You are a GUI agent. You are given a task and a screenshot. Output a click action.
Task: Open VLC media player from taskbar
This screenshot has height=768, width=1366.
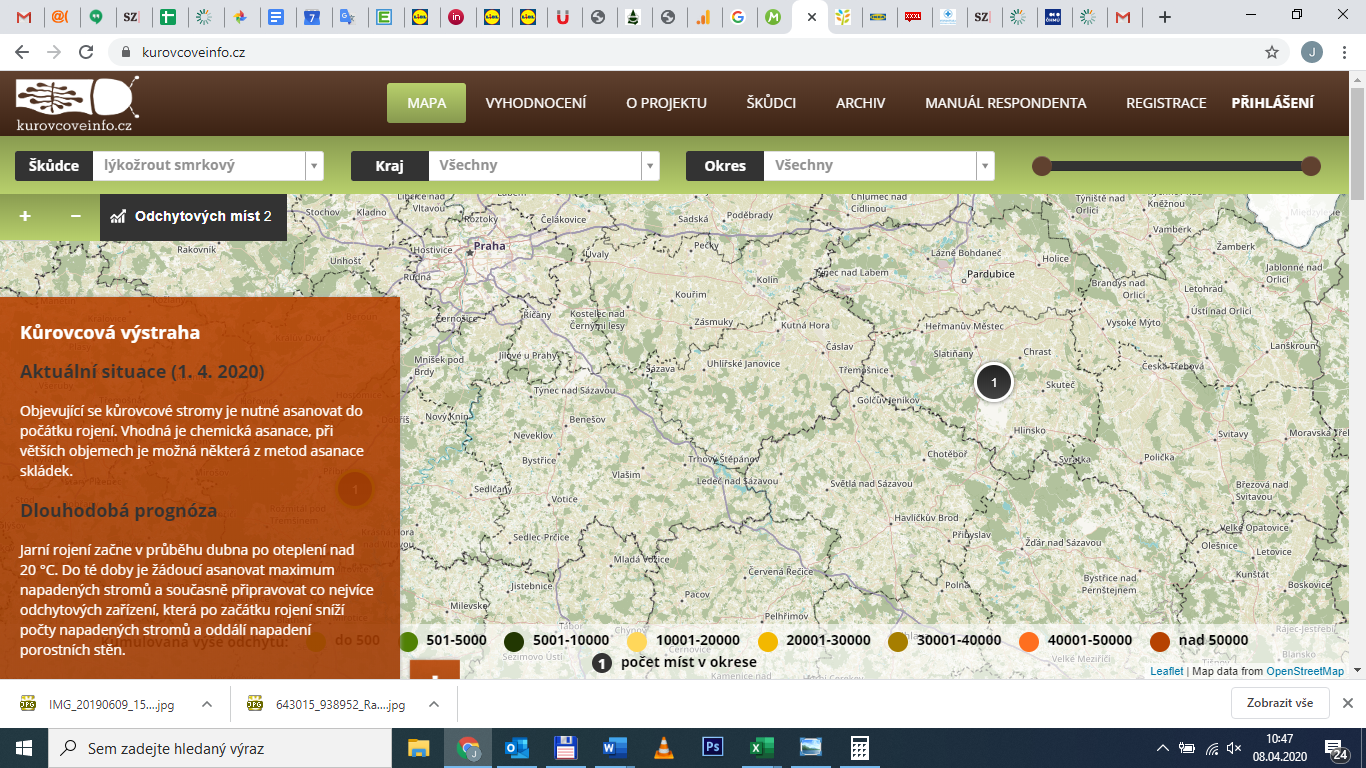tap(664, 747)
